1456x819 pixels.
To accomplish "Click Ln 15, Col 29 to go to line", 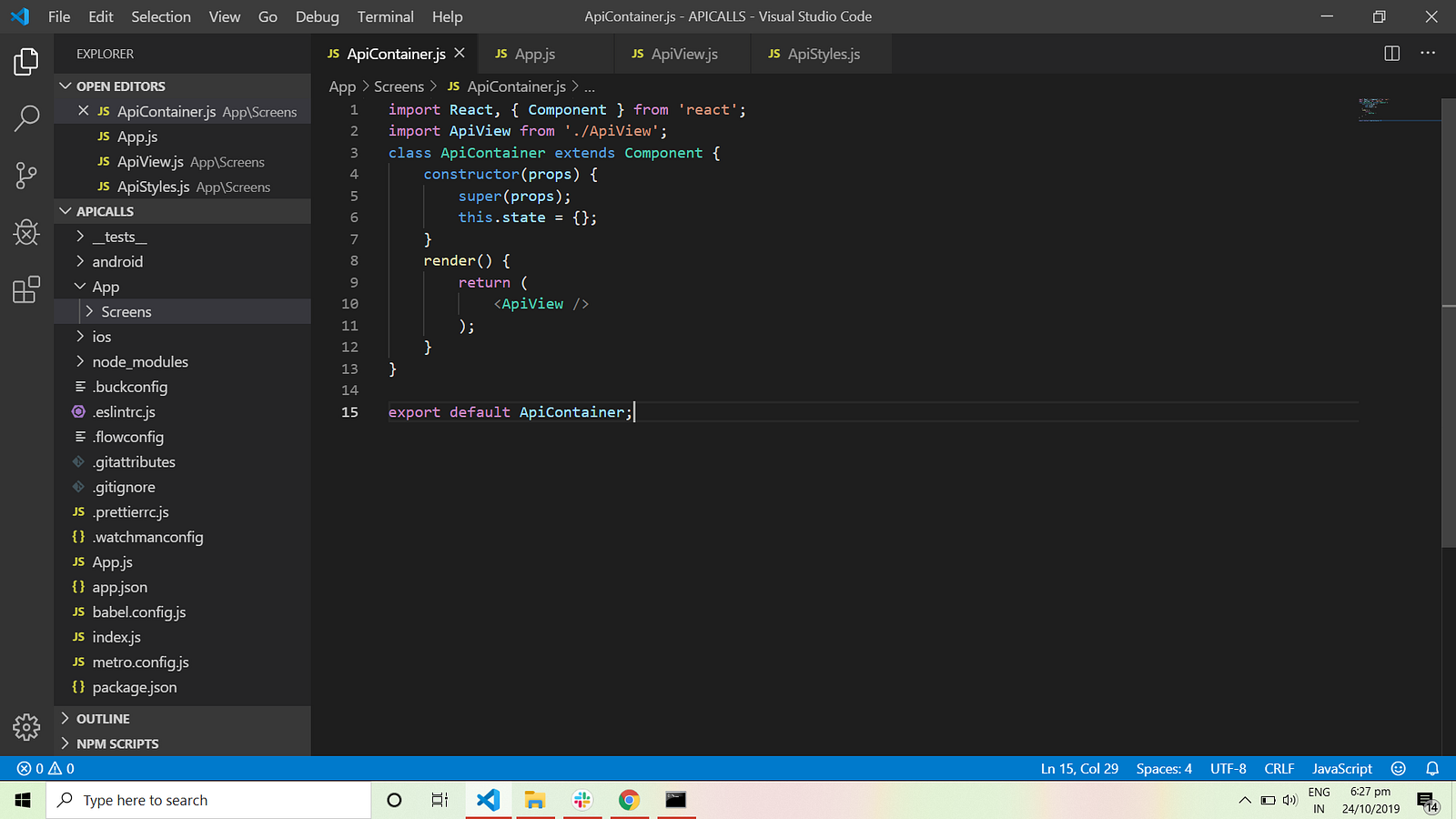I will [1079, 769].
